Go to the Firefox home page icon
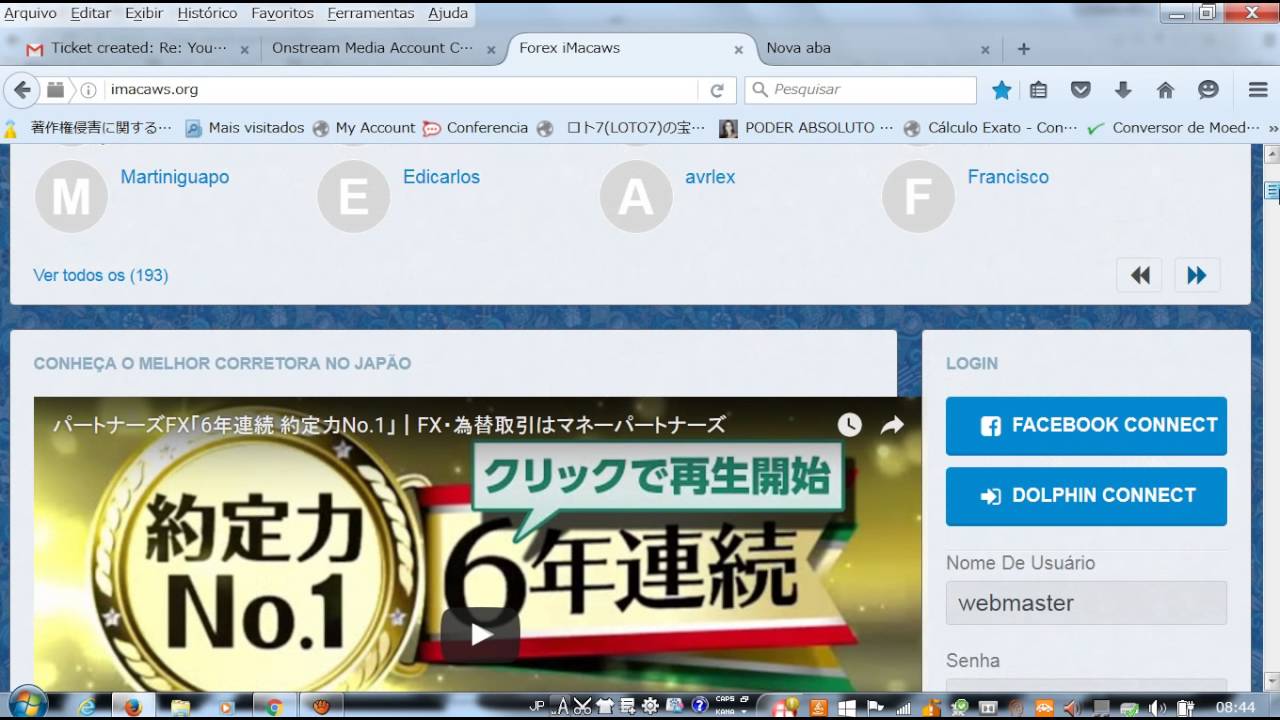Screen dimensions: 1280x720 tap(1165, 90)
